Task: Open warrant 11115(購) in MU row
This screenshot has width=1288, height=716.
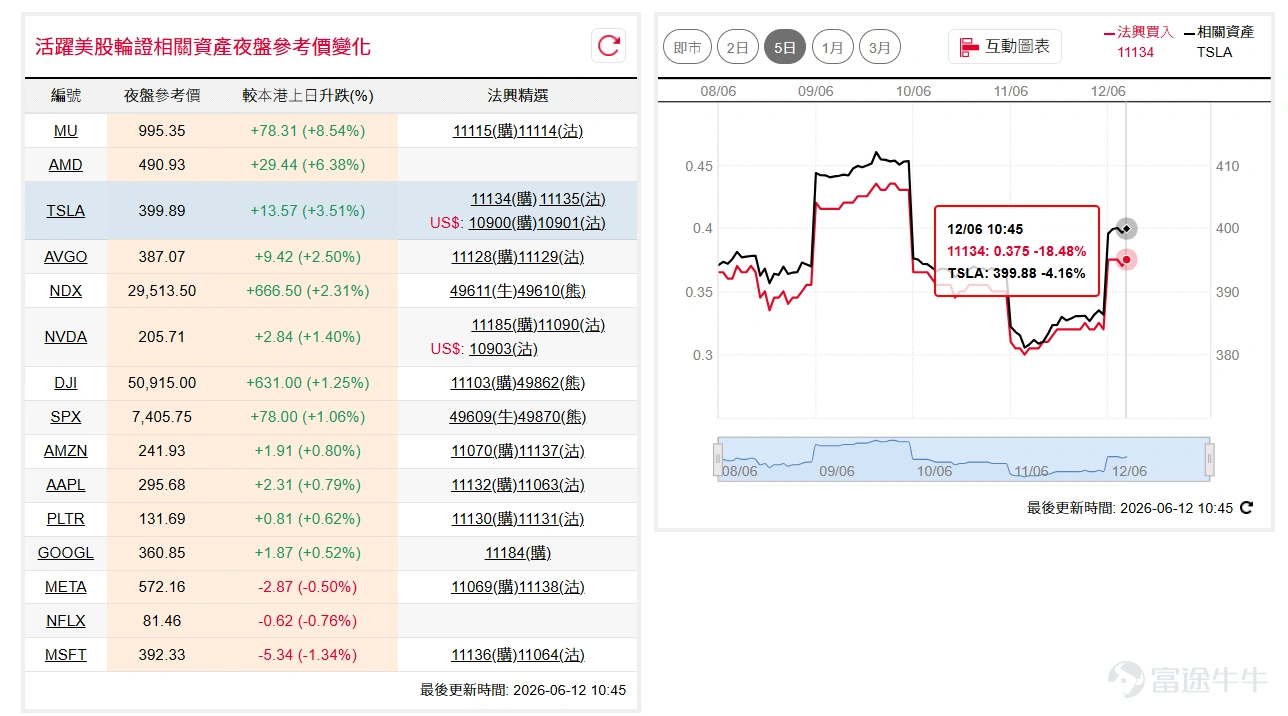Action: click(x=485, y=131)
